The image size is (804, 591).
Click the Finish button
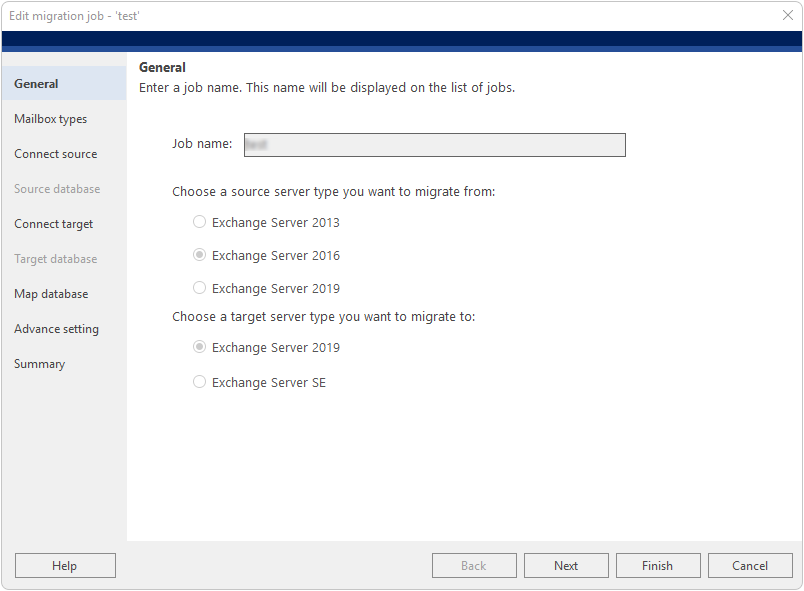click(658, 565)
